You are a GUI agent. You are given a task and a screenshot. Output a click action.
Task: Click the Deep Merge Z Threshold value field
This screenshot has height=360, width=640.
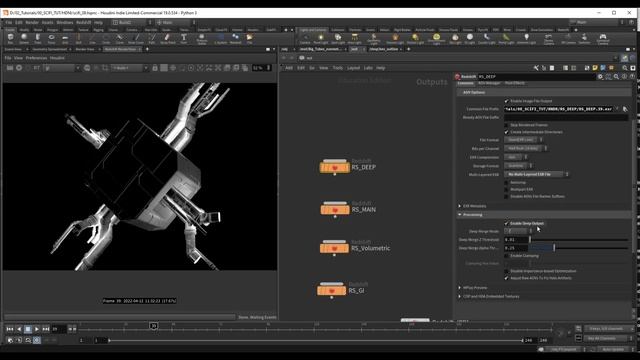[516, 240]
